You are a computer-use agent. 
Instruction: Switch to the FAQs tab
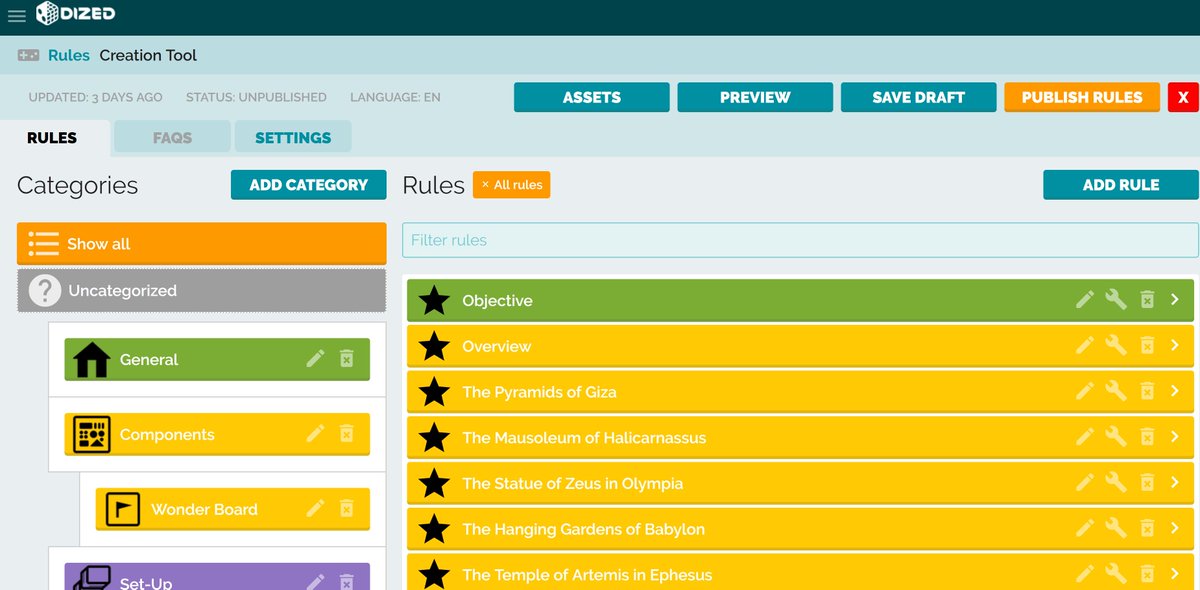[172, 138]
